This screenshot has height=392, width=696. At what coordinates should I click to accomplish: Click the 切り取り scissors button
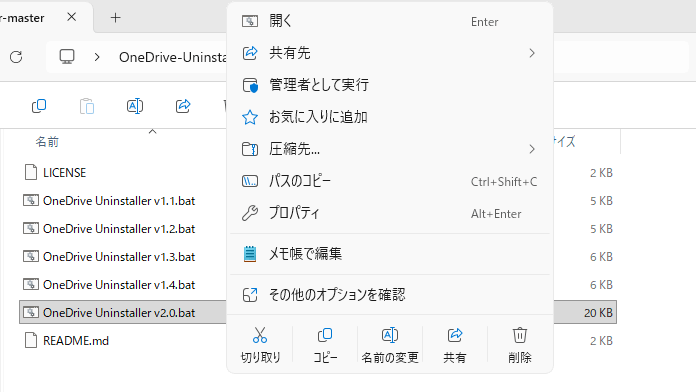pos(260,345)
